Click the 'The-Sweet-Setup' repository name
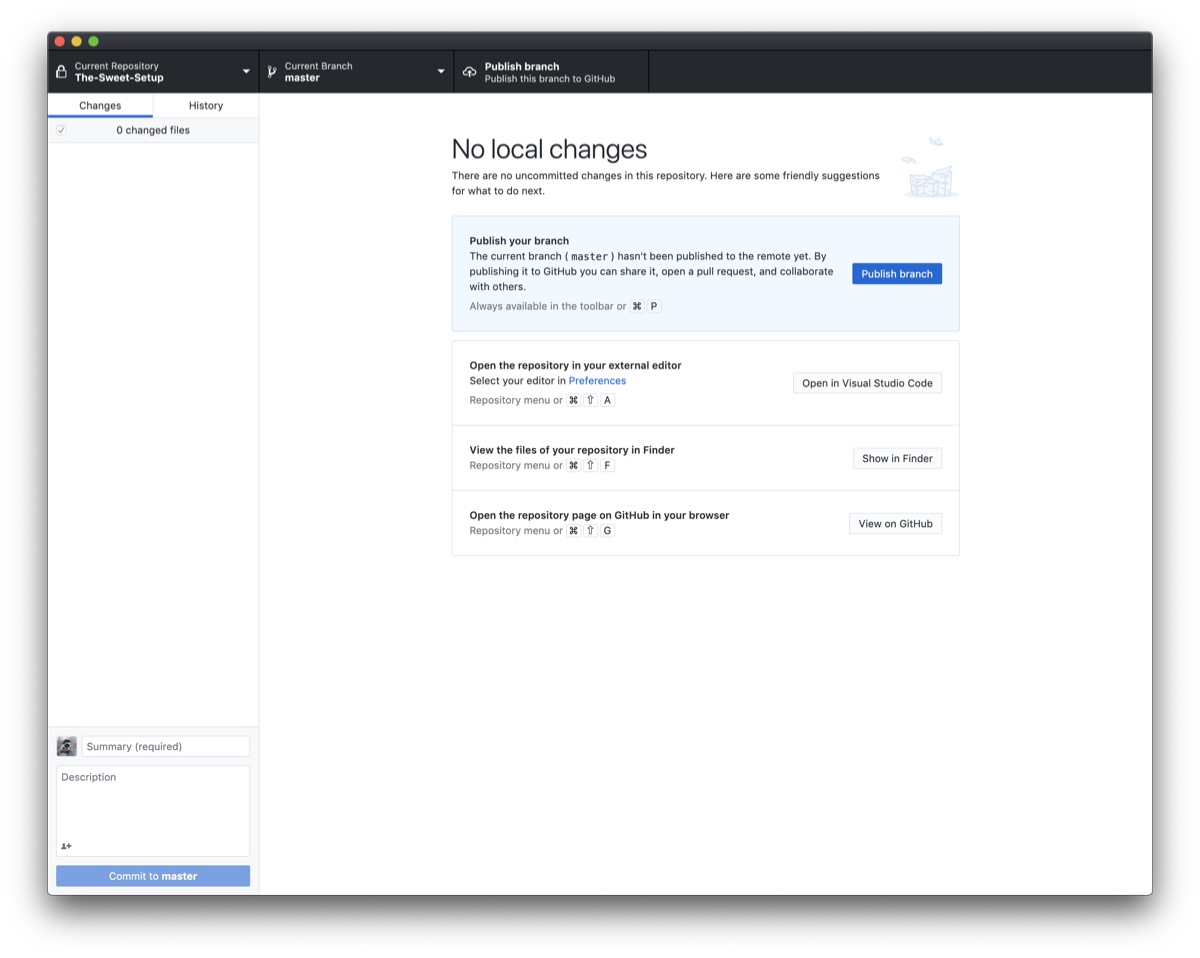This screenshot has width=1200, height=958. click(119, 78)
